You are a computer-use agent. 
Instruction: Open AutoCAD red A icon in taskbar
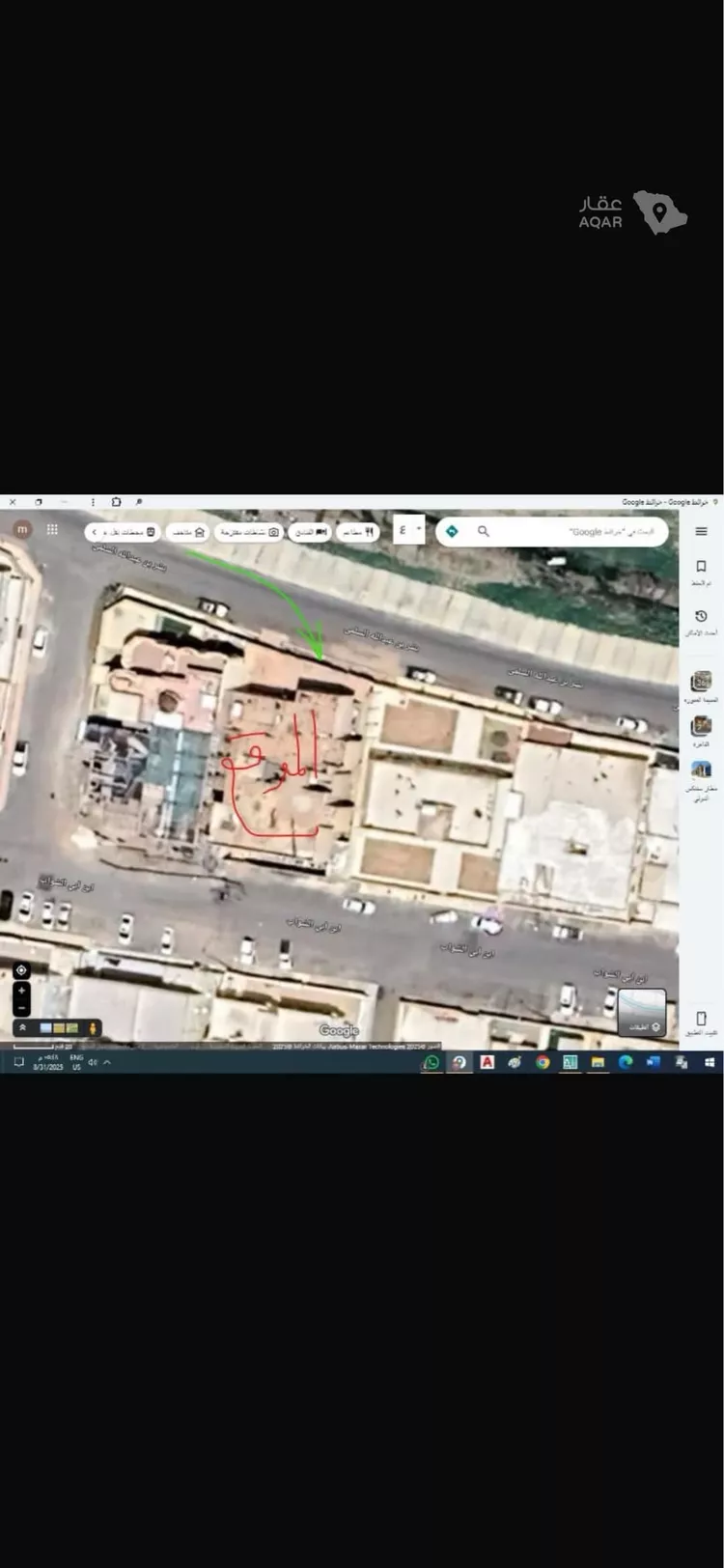click(487, 1062)
